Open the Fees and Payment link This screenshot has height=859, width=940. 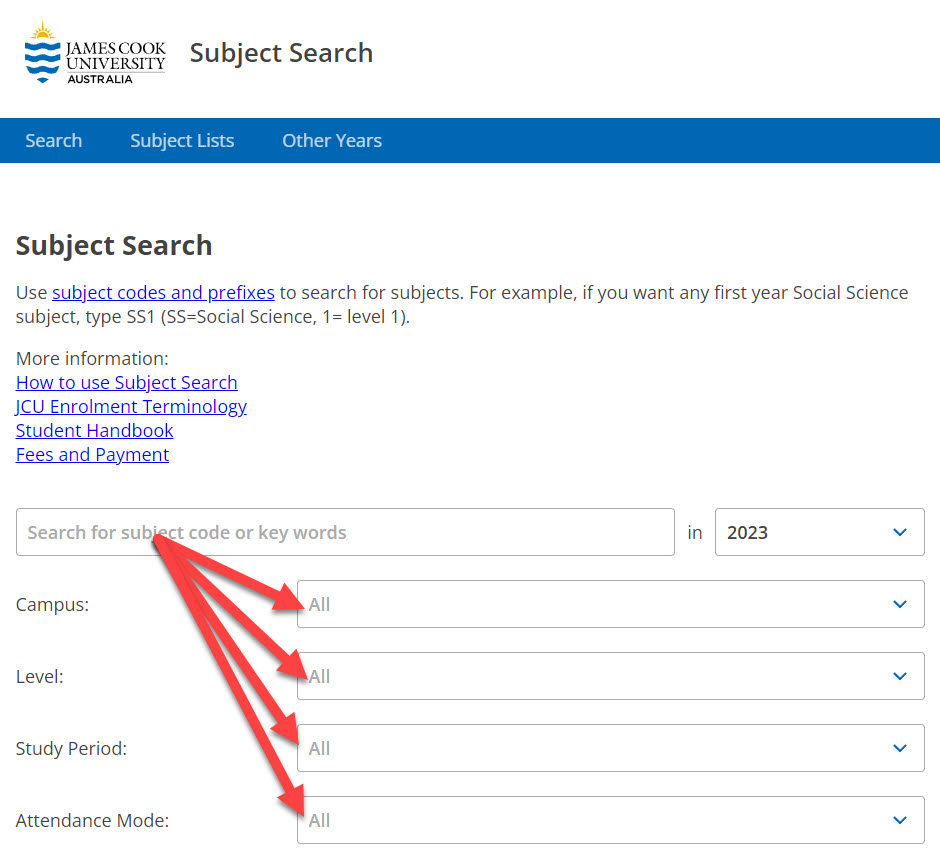click(x=92, y=454)
